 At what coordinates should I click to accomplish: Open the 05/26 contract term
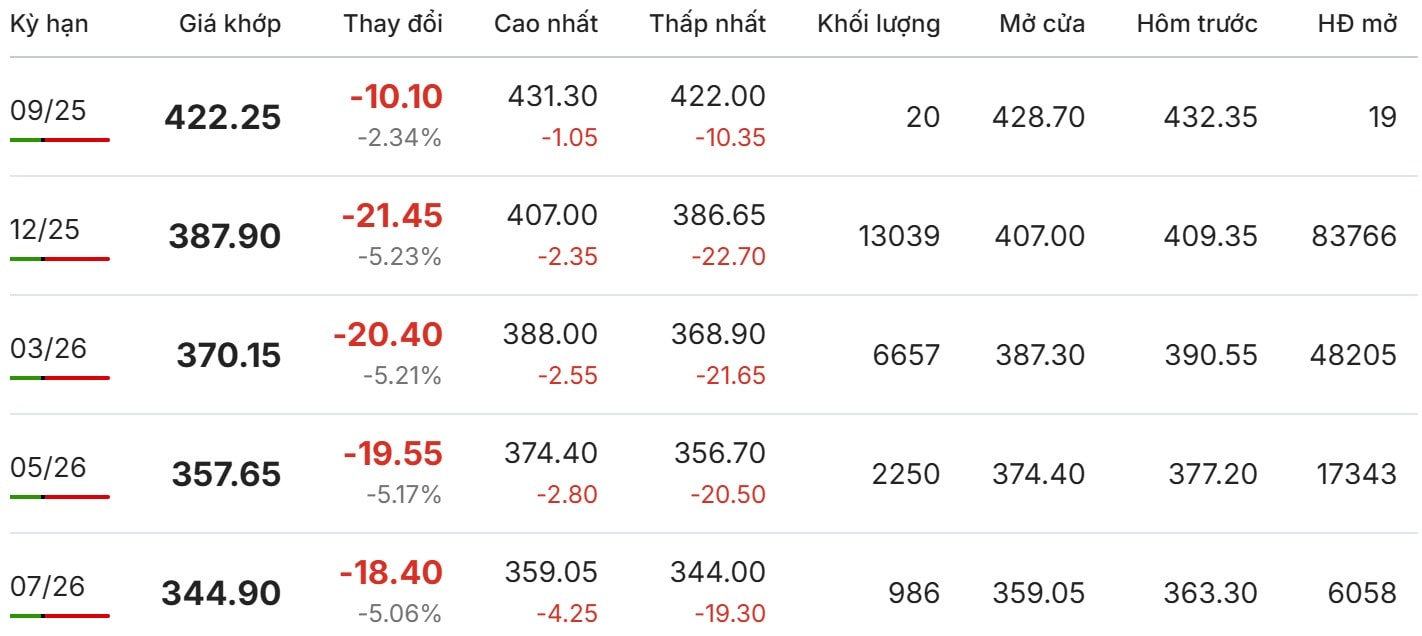click(48, 467)
